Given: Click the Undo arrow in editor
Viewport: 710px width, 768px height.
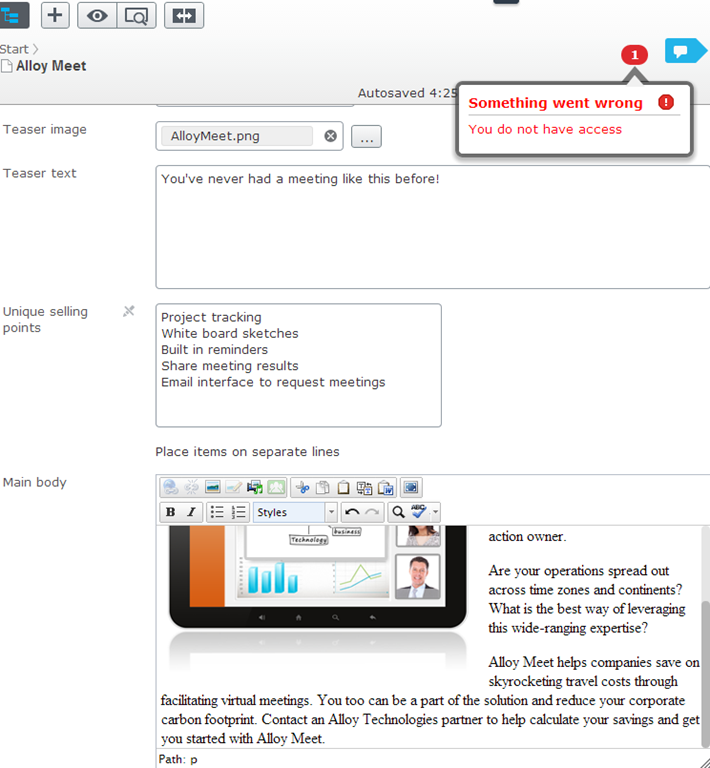Looking at the screenshot, I should click(352, 512).
